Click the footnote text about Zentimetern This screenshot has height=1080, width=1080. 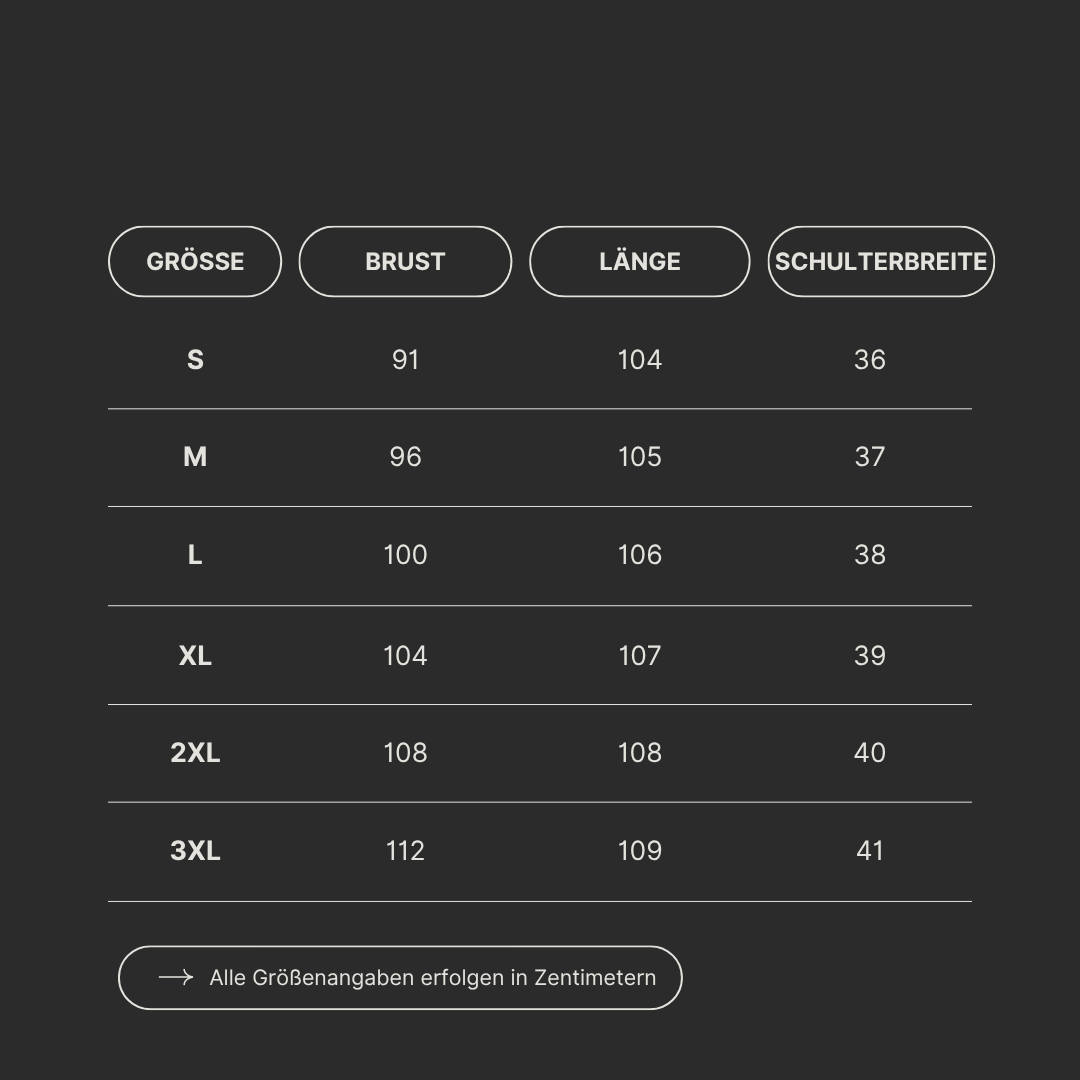click(433, 978)
